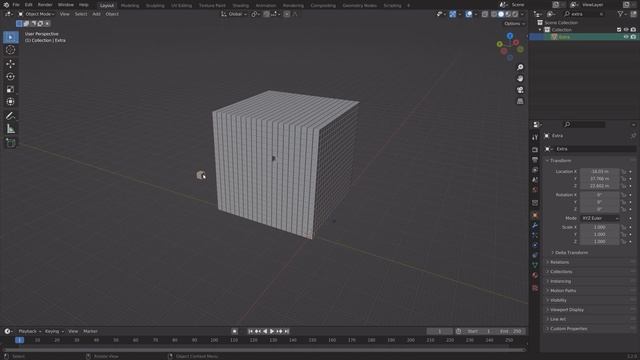Open XYZ Euler rotation mode dropdown

pos(600,218)
